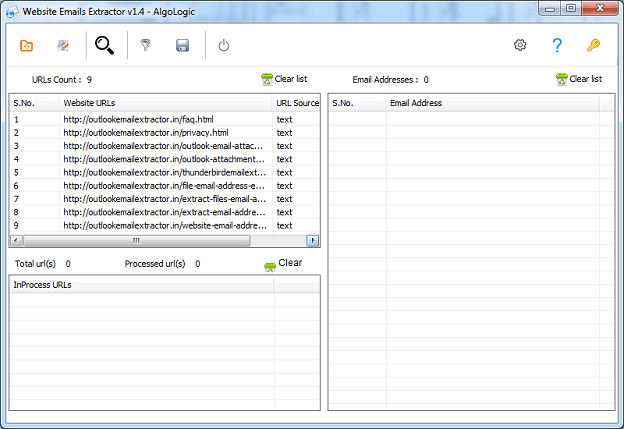Sort by the Website URLs column header
624x429 pixels.
point(165,103)
